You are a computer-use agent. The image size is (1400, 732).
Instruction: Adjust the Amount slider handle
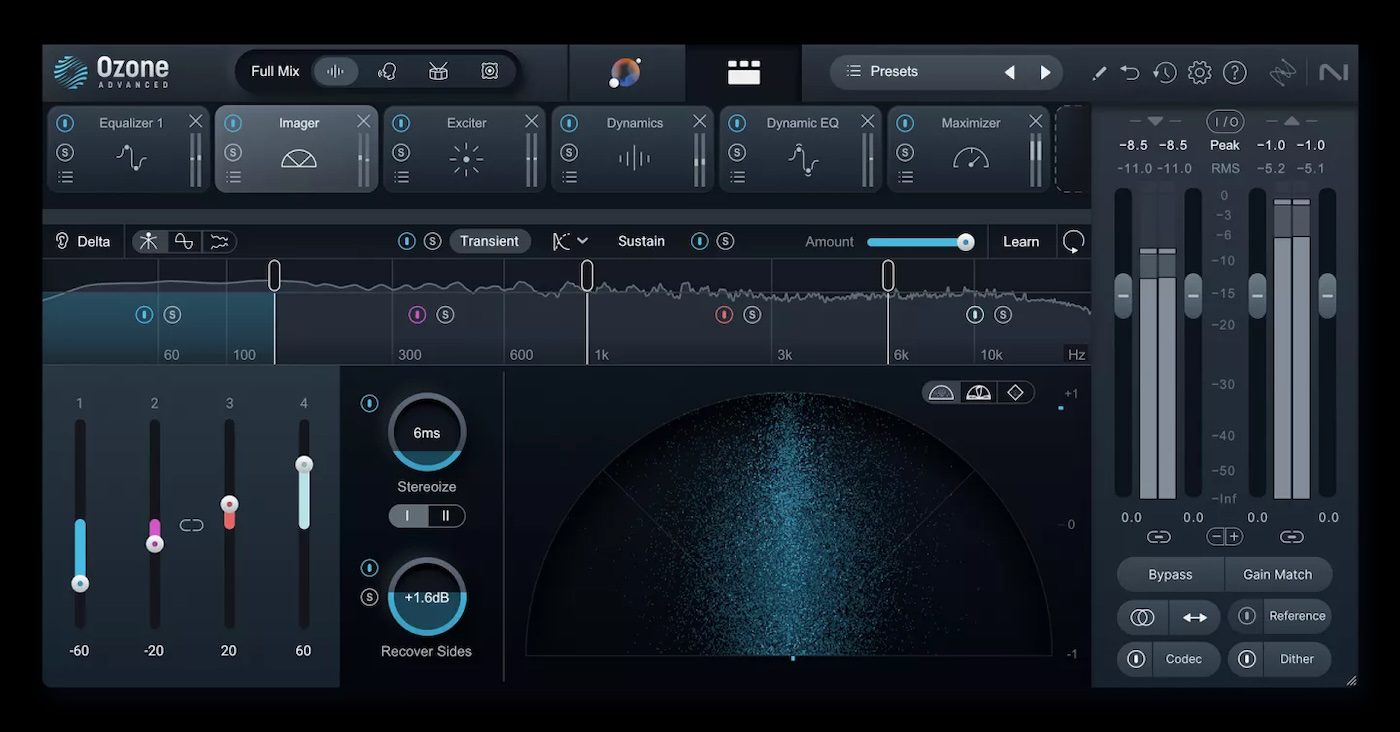coord(964,241)
